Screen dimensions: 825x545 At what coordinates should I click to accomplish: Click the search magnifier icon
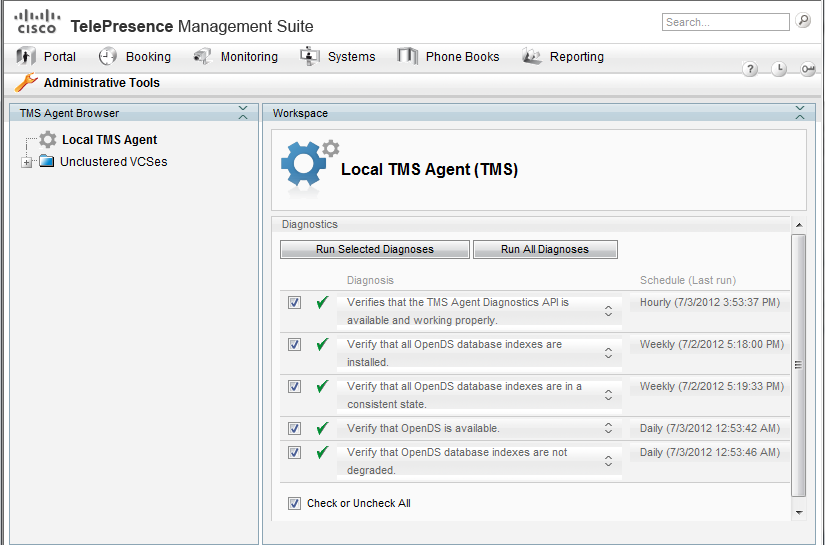pos(803,21)
